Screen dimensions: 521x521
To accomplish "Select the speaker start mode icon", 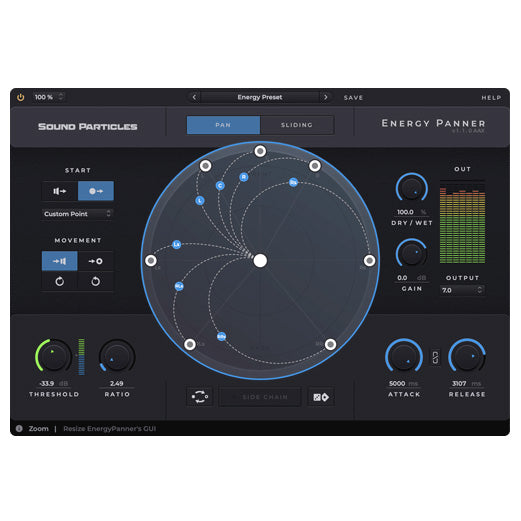I will [x=60, y=191].
